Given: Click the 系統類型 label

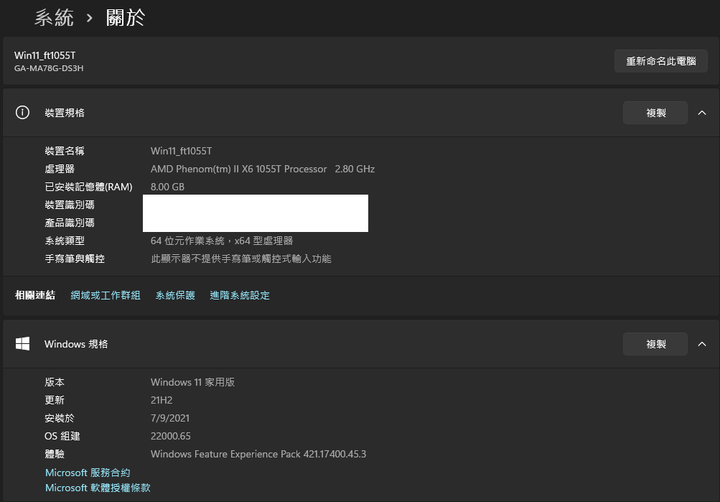Looking at the screenshot, I should coord(65,241).
